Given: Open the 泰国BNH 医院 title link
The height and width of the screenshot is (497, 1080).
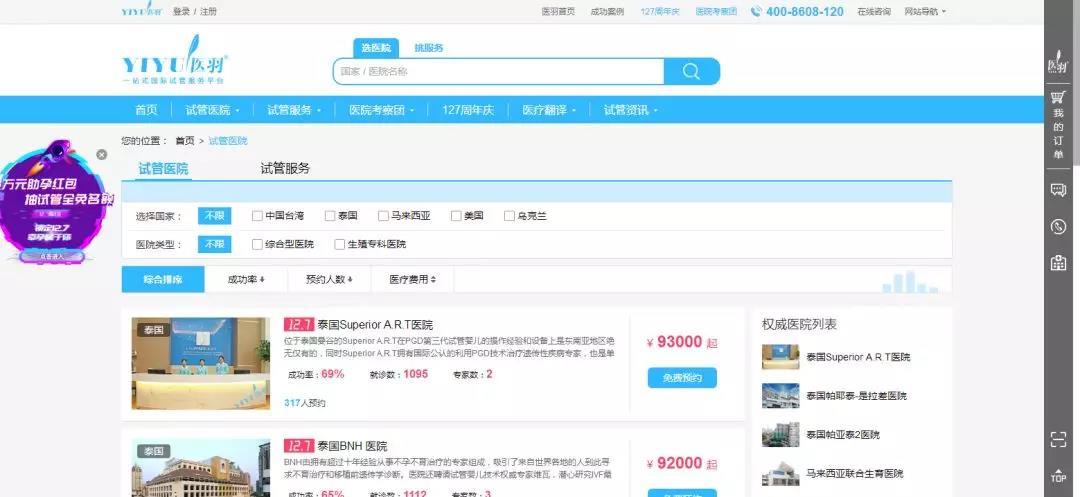Looking at the screenshot, I should coord(352,445).
